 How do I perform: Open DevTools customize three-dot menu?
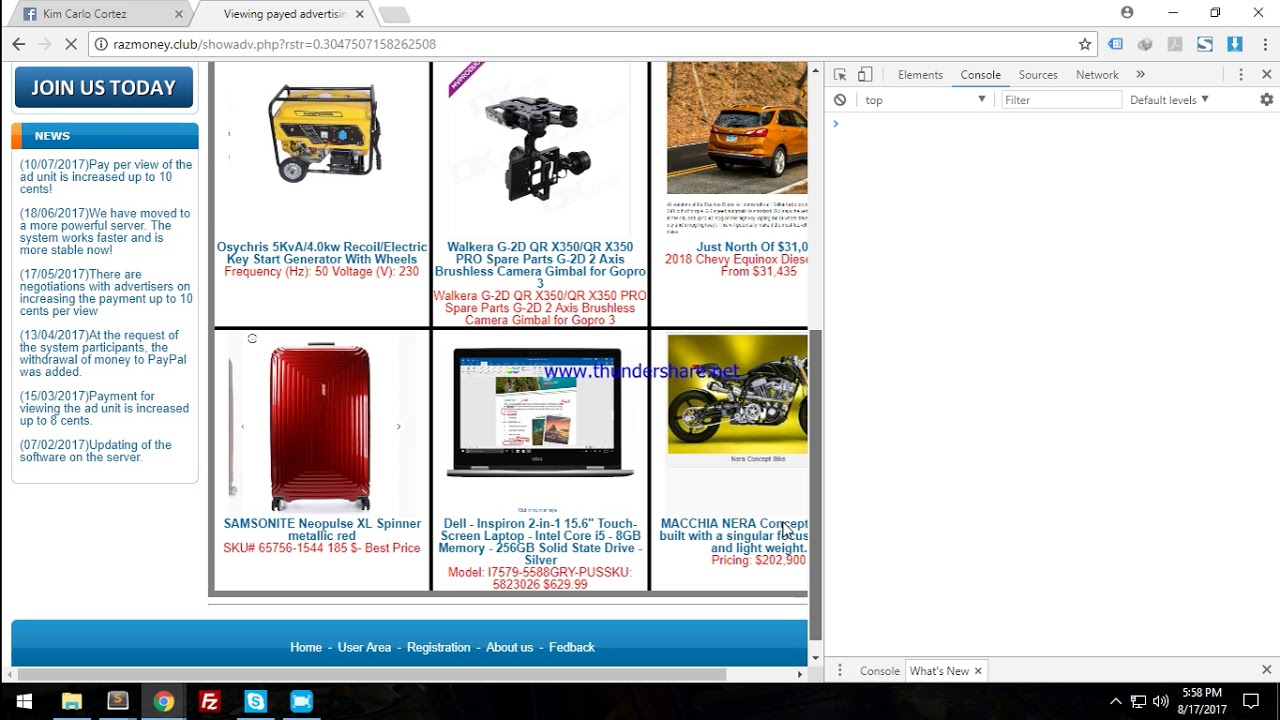(x=1241, y=75)
